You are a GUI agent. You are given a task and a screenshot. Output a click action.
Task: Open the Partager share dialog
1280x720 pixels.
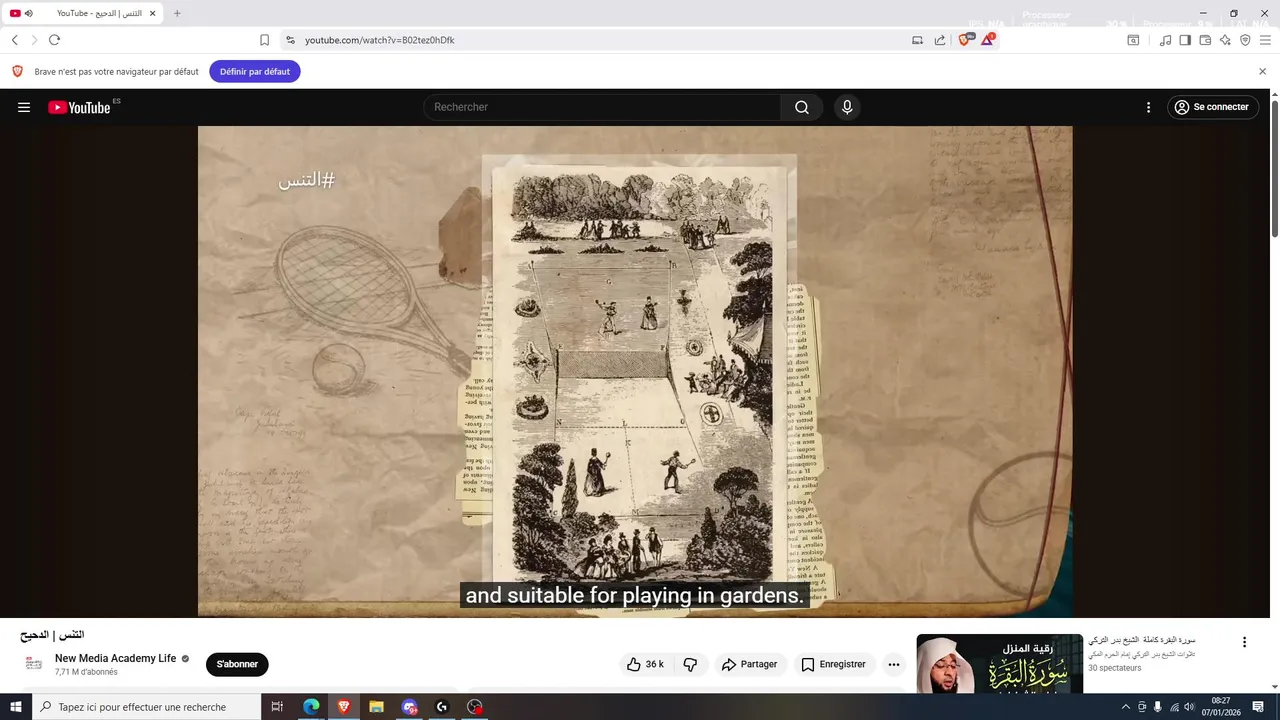(750, 664)
